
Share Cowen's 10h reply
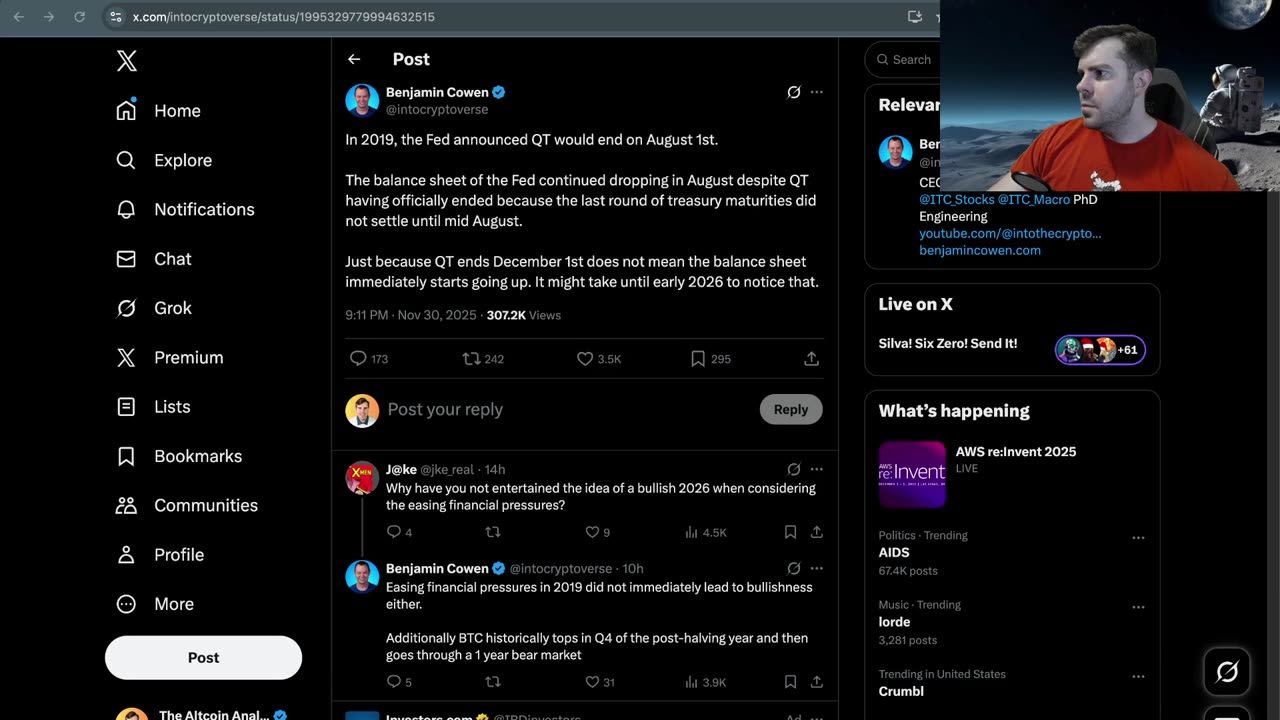coord(817,682)
